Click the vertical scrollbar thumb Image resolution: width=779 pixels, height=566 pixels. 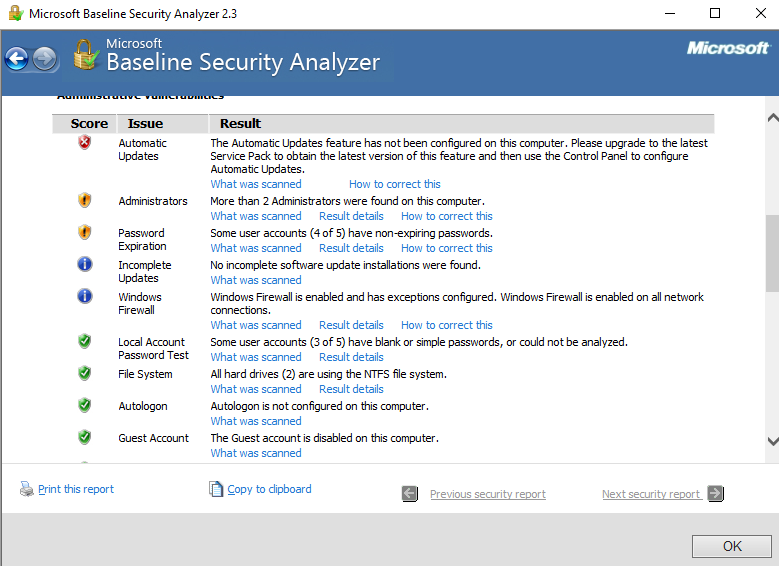(x=773, y=253)
